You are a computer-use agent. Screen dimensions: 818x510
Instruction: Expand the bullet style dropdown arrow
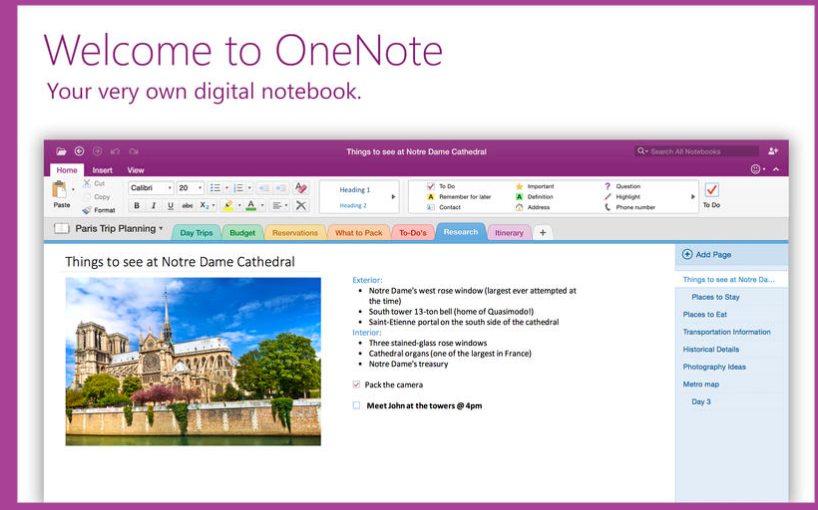pyautogui.click(x=226, y=188)
